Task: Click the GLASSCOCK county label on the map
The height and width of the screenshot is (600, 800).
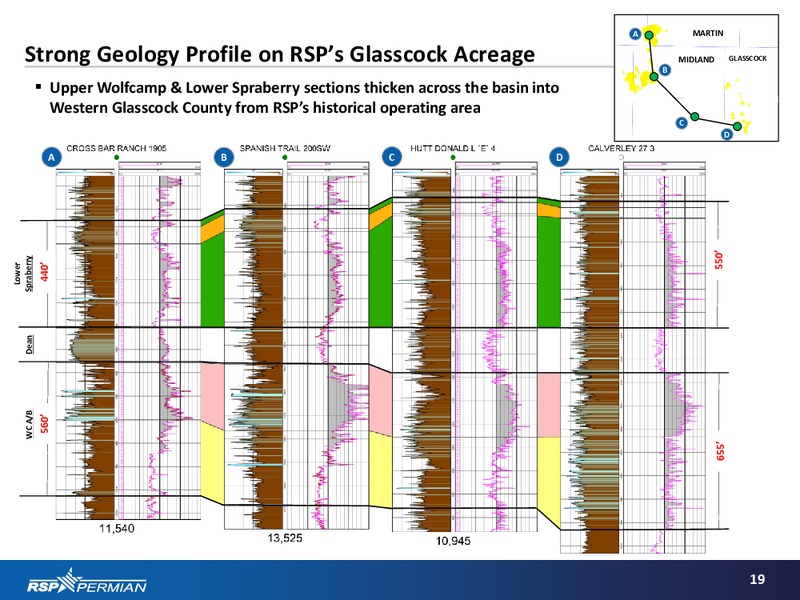Action: point(747,59)
